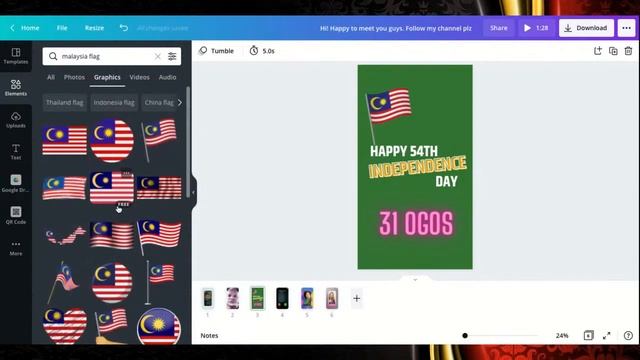
Task: Switch to the Videos tab
Action: point(140,77)
